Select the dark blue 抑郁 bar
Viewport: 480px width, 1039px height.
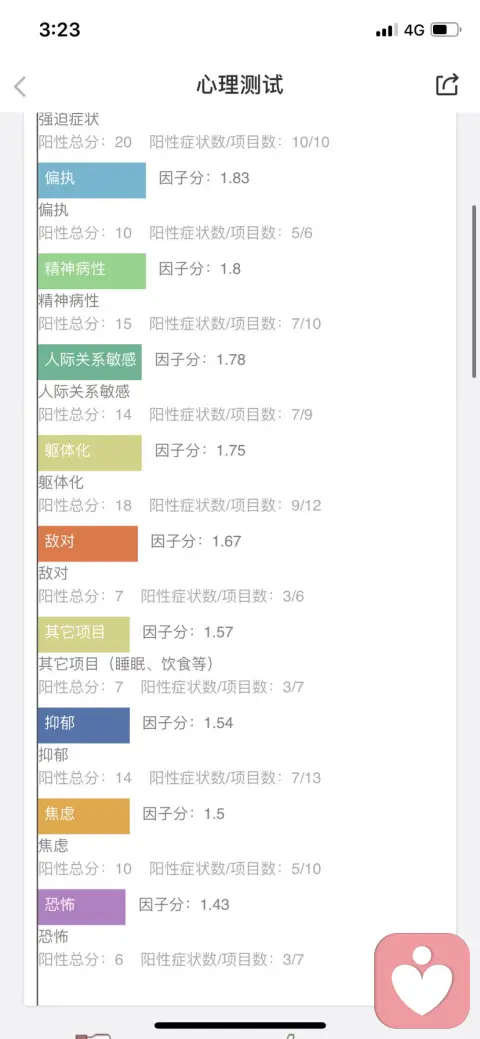point(84,725)
